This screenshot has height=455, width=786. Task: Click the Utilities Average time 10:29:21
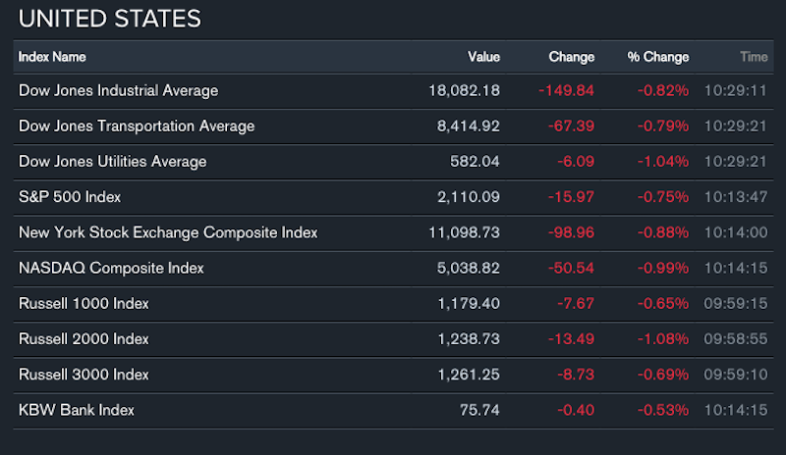[735, 162]
